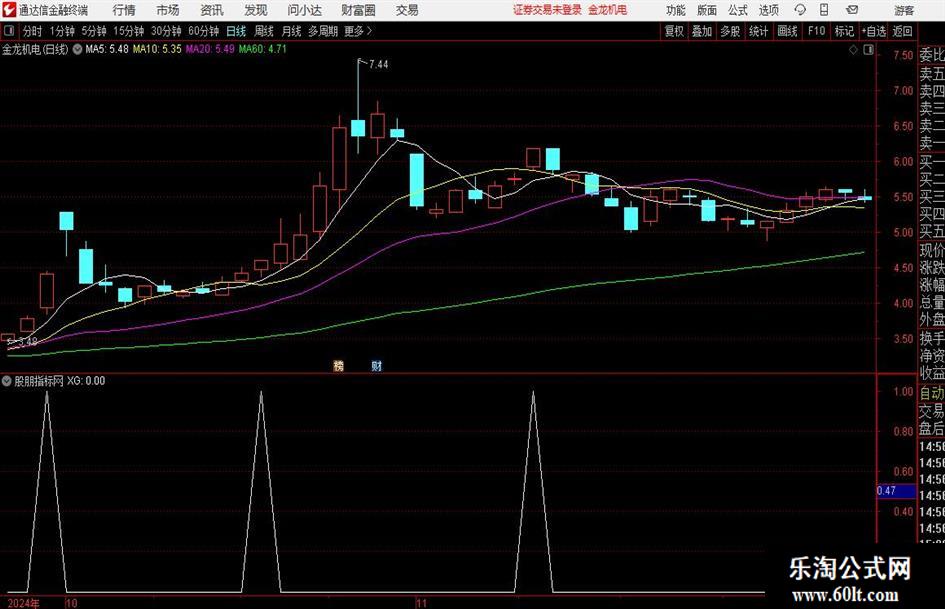Open the dropdown beside 股朋指标网 indicator
This screenshot has width=945, height=609.
pyautogui.click(x=7, y=381)
